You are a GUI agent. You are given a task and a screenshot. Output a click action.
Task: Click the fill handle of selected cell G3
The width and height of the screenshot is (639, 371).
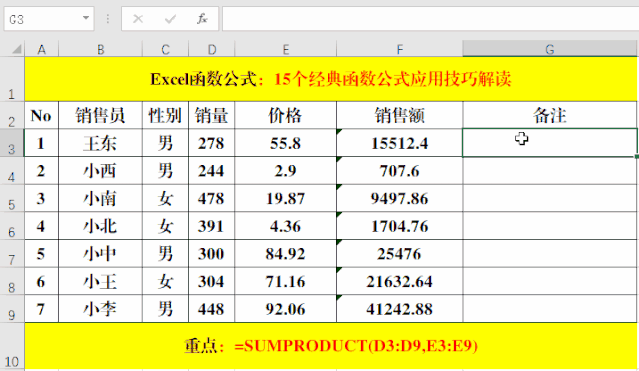click(x=637, y=157)
